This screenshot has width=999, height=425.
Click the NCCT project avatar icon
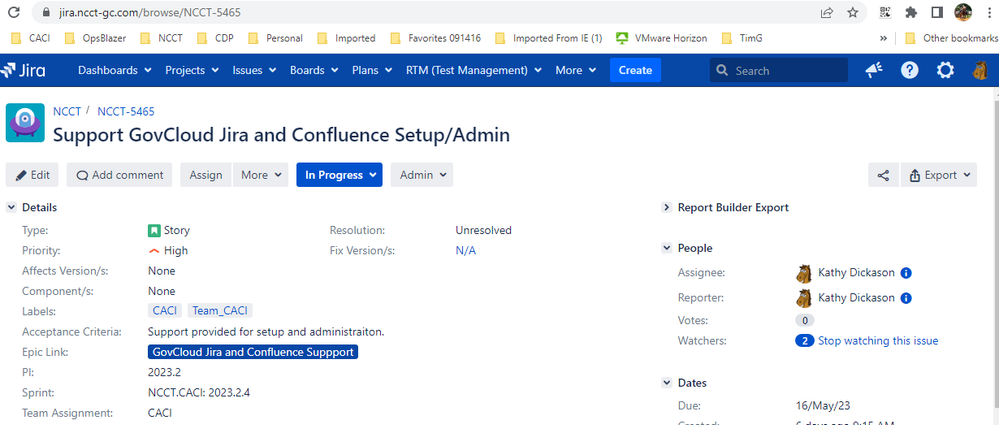coord(25,122)
